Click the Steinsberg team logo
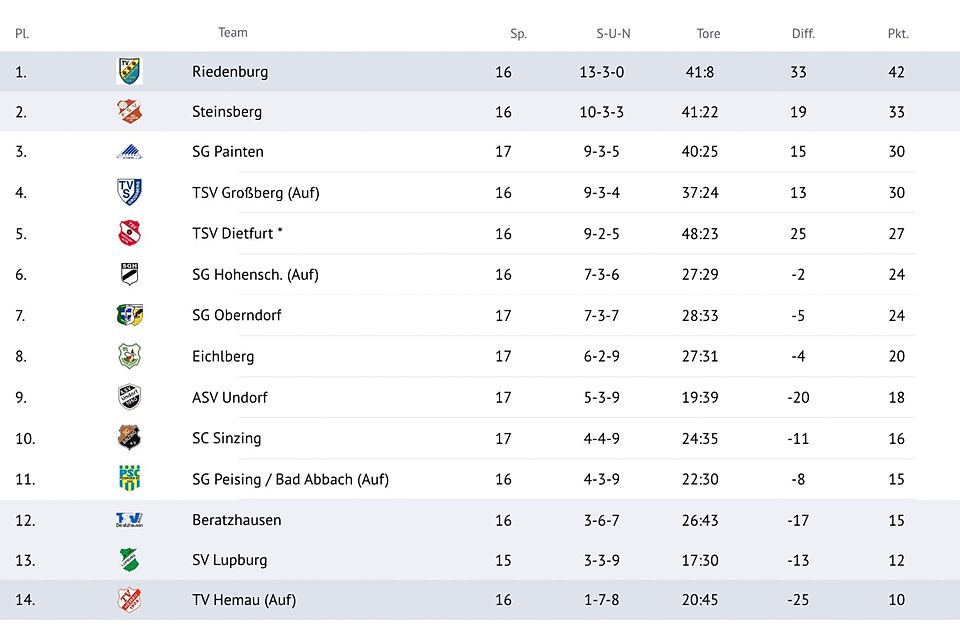This screenshot has width=960, height=640. coord(129,112)
